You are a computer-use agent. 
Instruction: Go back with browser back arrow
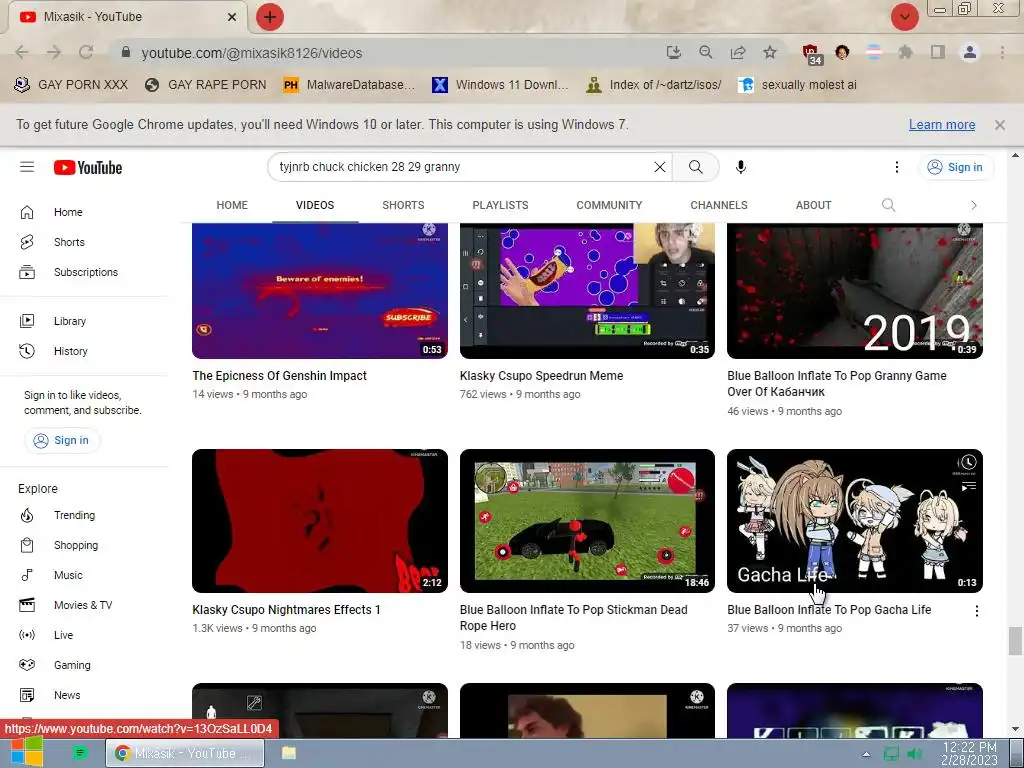click(22, 52)
